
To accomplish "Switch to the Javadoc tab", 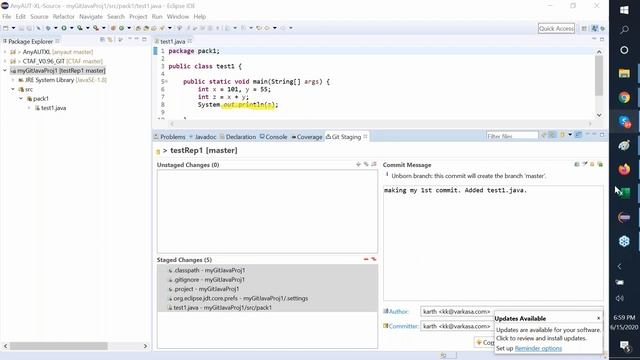I will click(203, 137).
